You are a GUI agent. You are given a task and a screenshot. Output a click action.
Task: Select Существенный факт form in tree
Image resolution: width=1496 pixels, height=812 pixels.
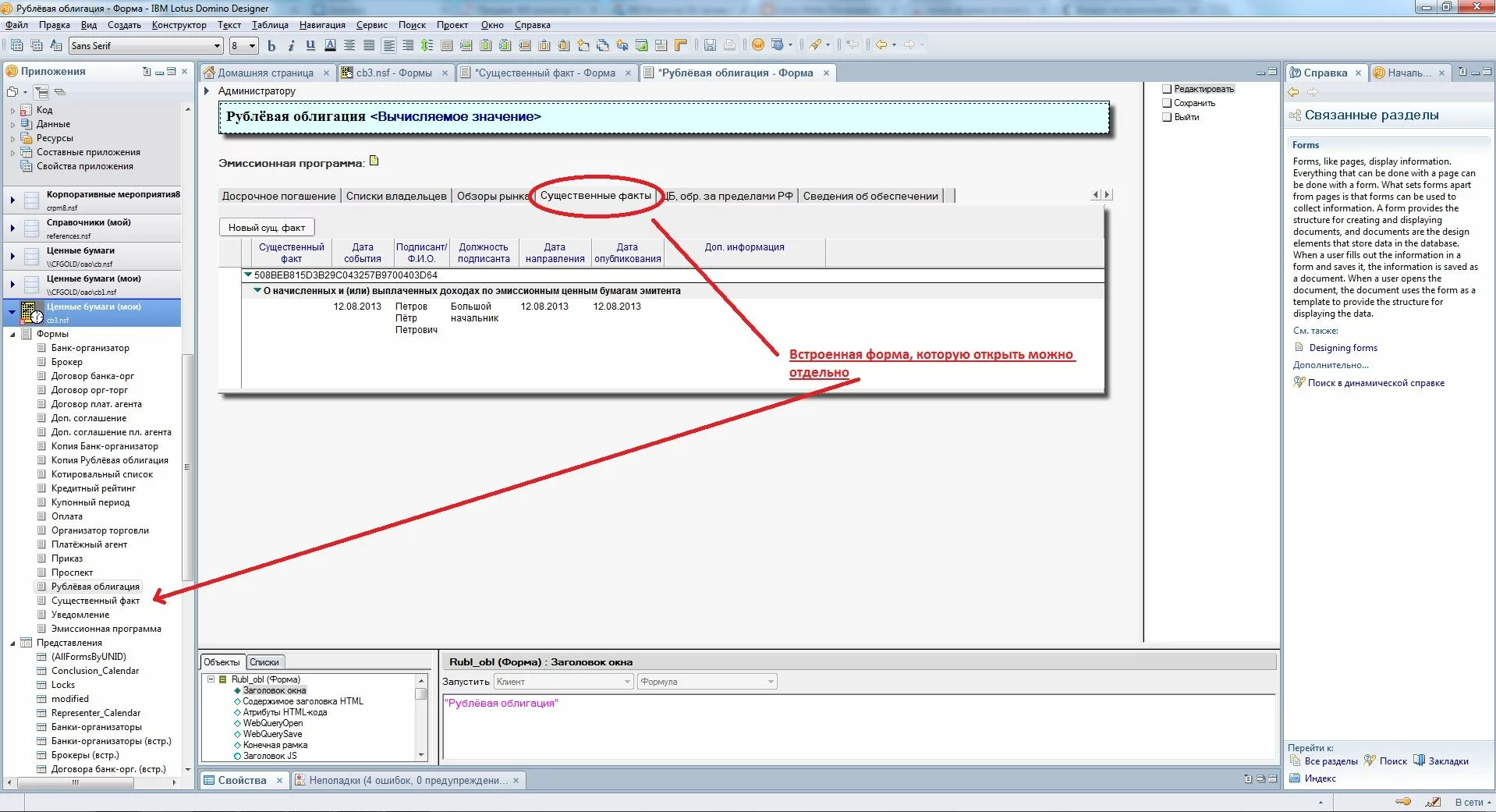click(x=95, y=601)
